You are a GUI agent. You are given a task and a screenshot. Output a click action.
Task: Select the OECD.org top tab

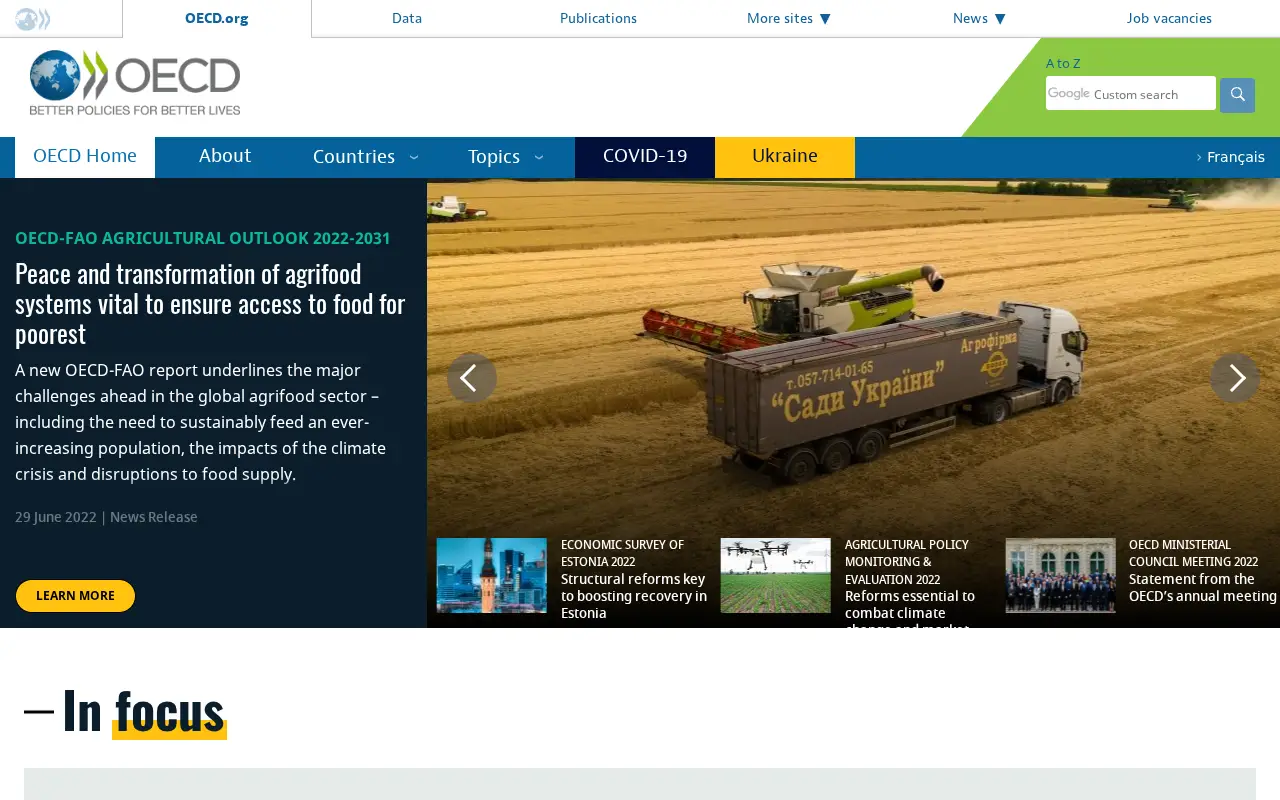coord(217,19)
